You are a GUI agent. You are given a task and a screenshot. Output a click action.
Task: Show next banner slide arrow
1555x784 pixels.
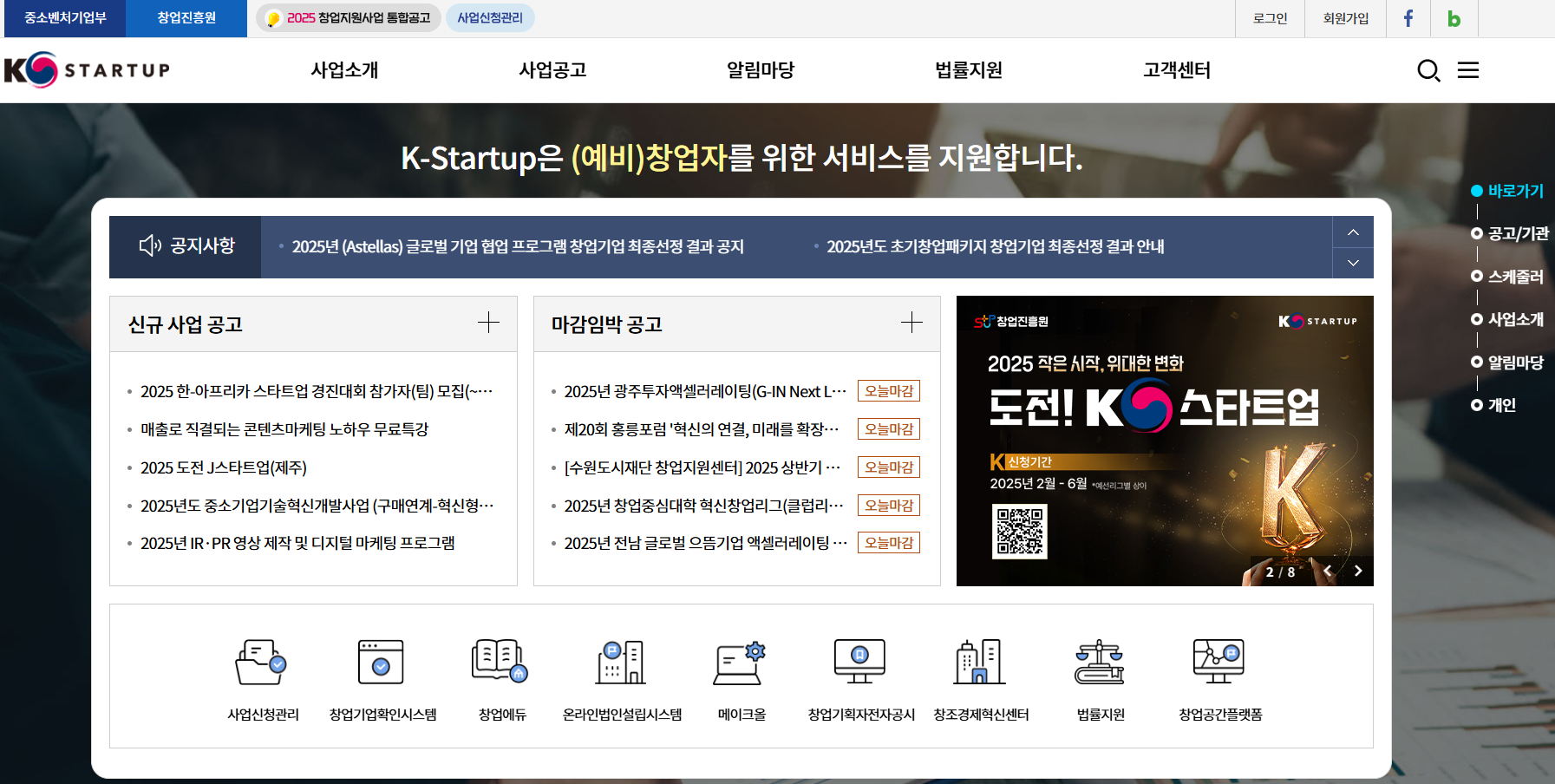point(1358,571)
